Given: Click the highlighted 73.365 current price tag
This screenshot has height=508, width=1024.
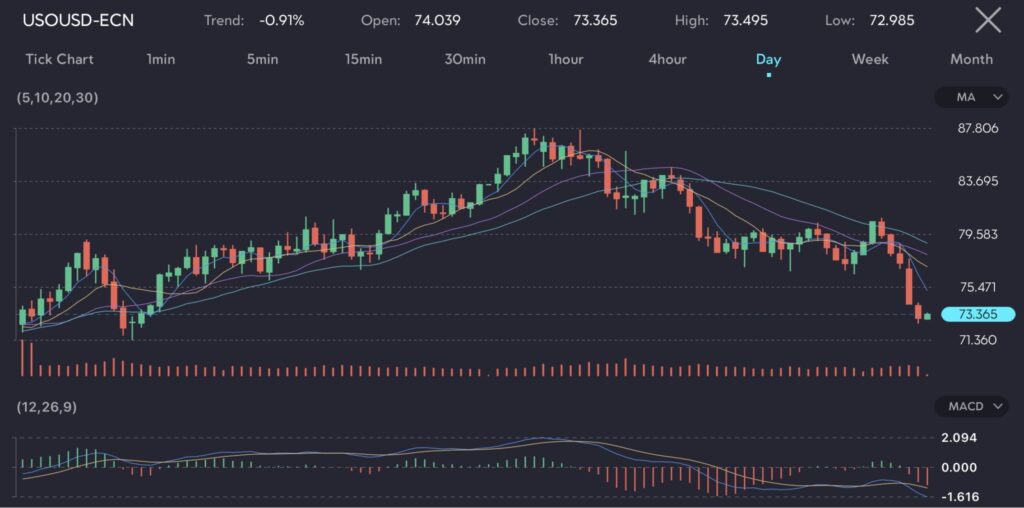Looking at the screenshot, I should tap(978, 314).
